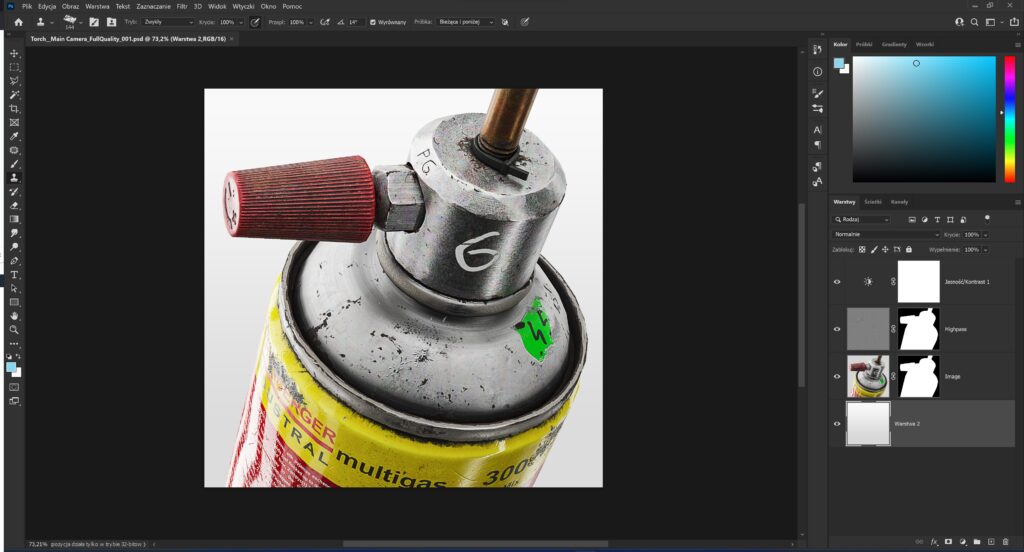Select the Dodge tool
1024x552 pixels.
(14, 247)
